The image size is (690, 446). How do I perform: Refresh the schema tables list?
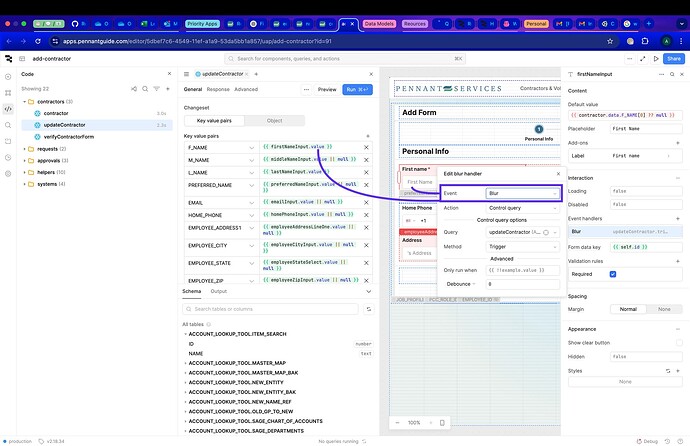coord(369,309)
